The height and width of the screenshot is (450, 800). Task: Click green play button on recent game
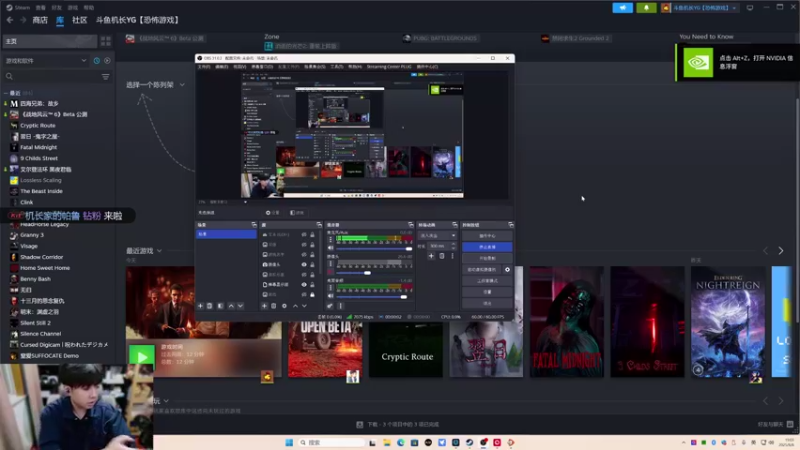point(142,356)
